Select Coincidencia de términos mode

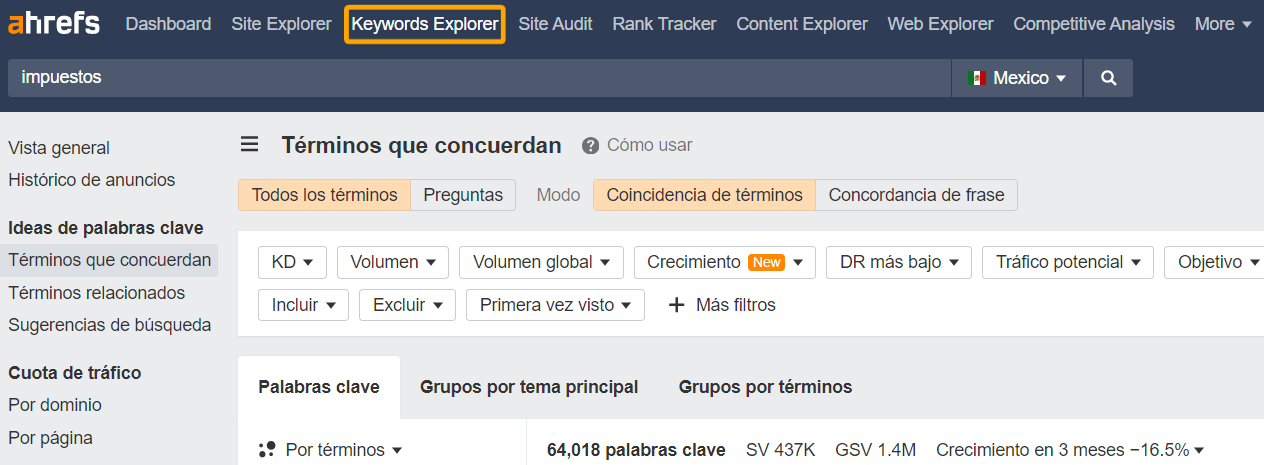click(x=704, y=195)
